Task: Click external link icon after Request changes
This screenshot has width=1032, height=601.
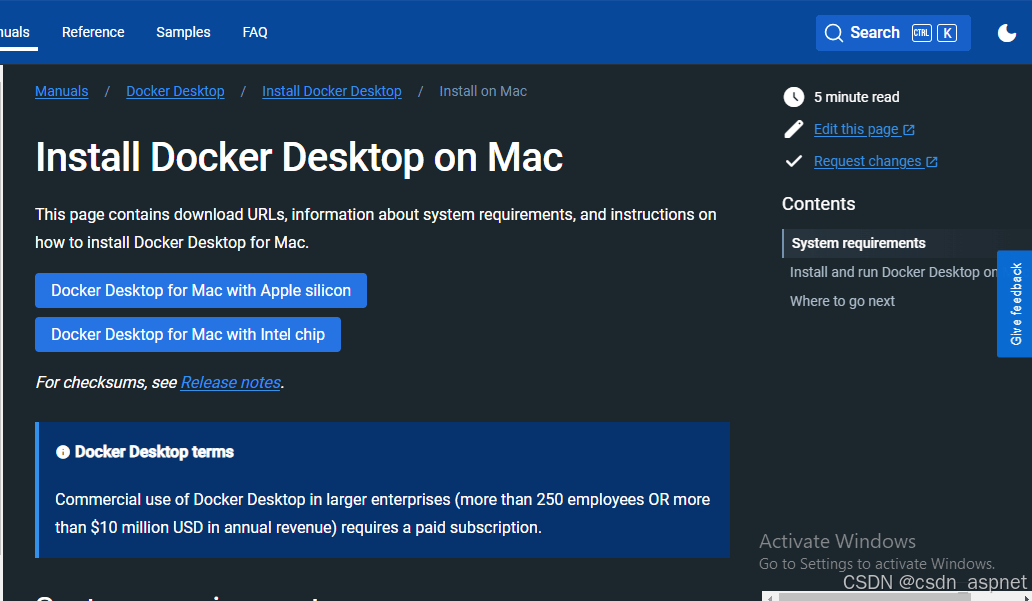Action: (x=932, y=162)
